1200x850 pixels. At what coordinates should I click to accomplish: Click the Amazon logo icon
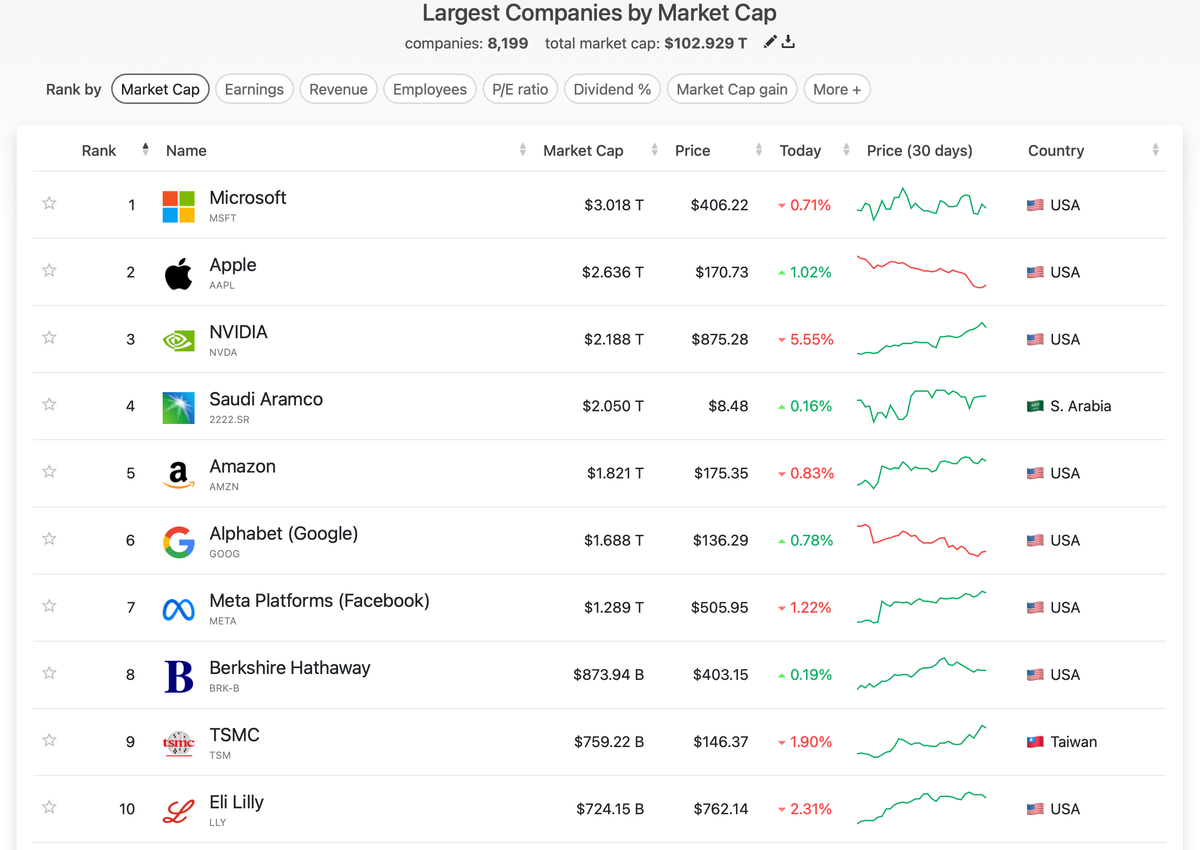[x=178, y=474]
